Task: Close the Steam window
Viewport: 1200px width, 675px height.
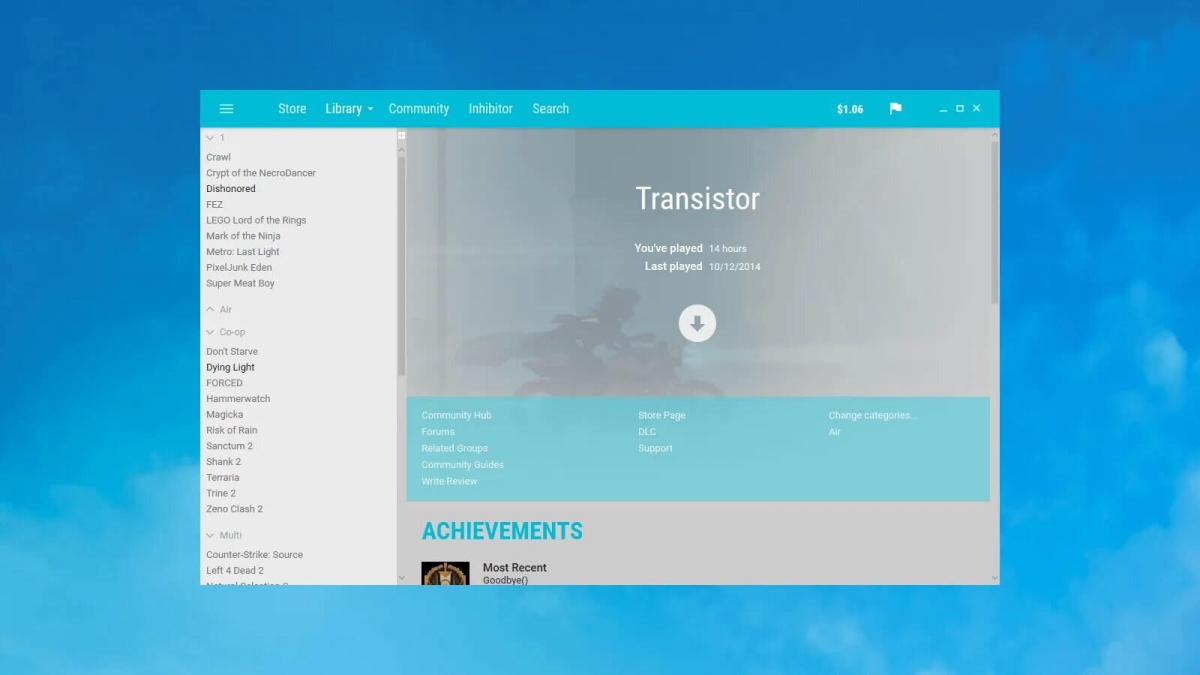Action: [x=977, y=108]
